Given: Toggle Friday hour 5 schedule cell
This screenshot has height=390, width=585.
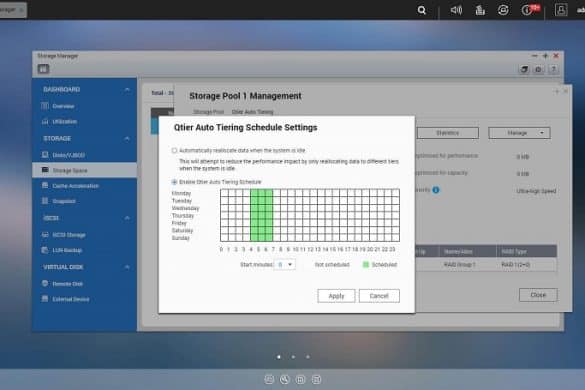Looking at the screenshot, I should (262, 223).
